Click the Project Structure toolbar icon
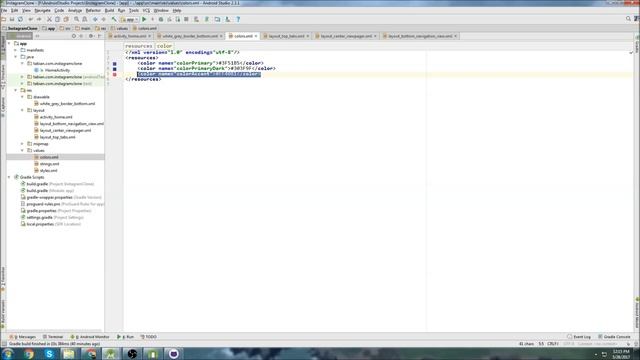The image size is (640, 360). click(217, 19)
